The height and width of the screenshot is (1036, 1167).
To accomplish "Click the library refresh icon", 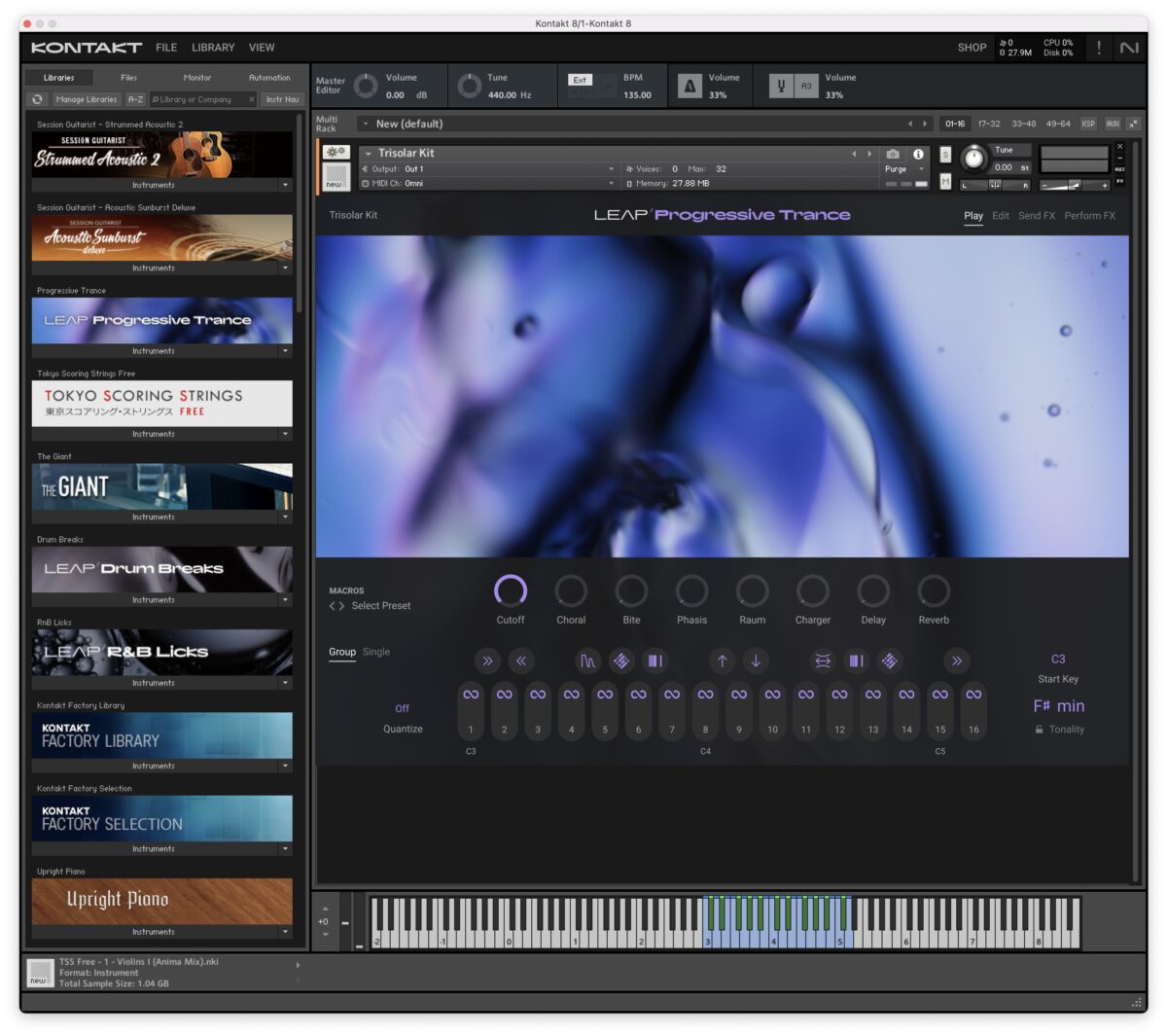I will [x=37, y=99].
